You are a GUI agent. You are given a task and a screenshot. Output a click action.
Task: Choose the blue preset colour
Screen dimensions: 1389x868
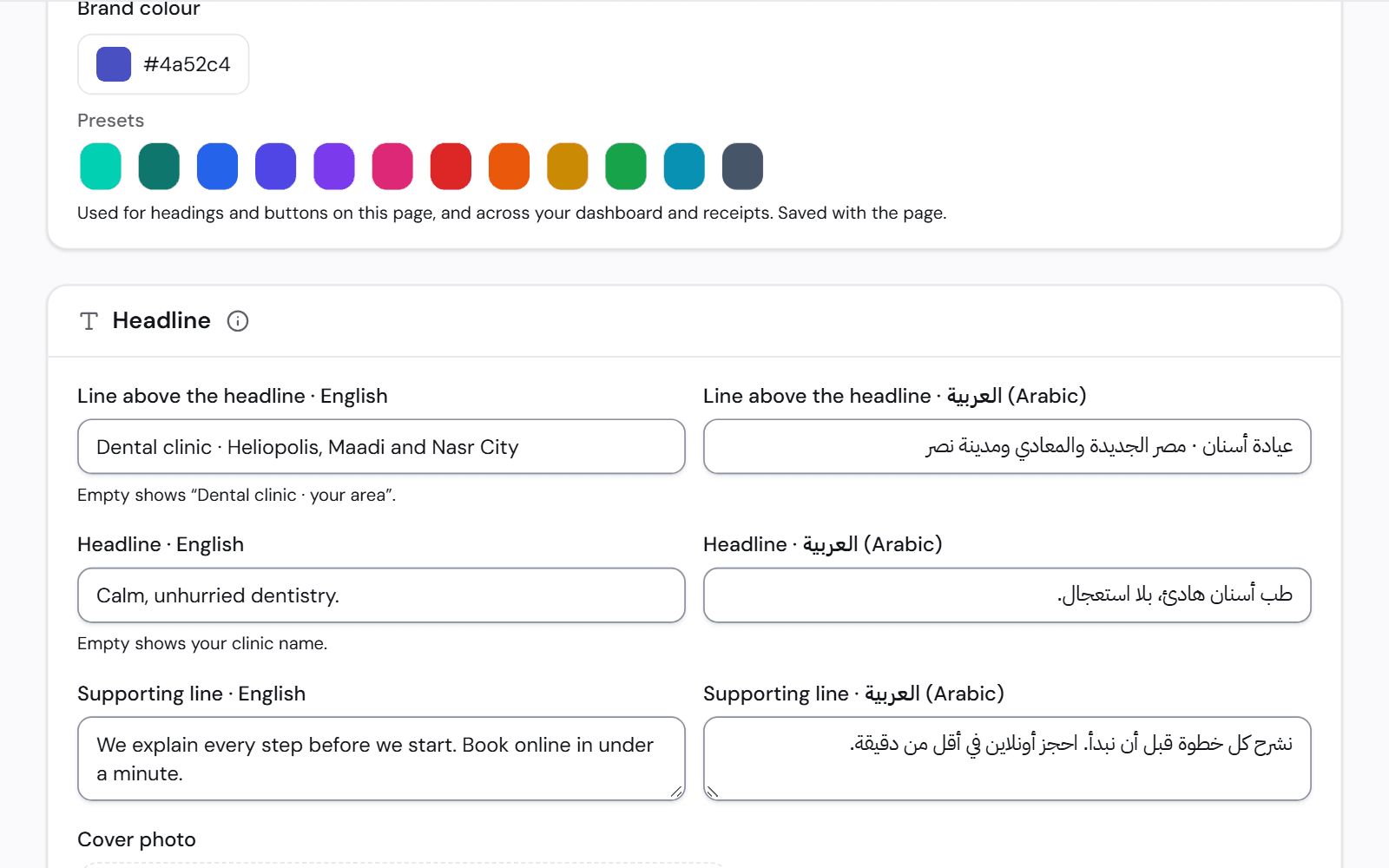(217, 166)
